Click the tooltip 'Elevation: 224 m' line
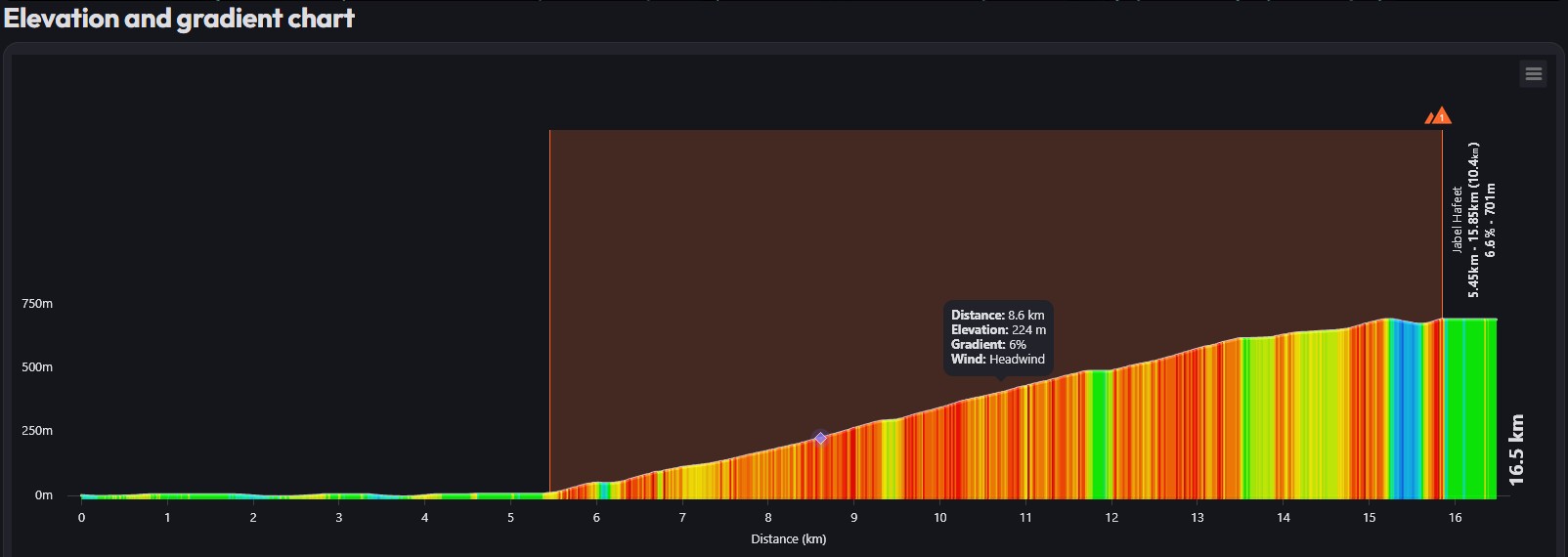Viewport: 1568px width, 557px height. (998, 330)
